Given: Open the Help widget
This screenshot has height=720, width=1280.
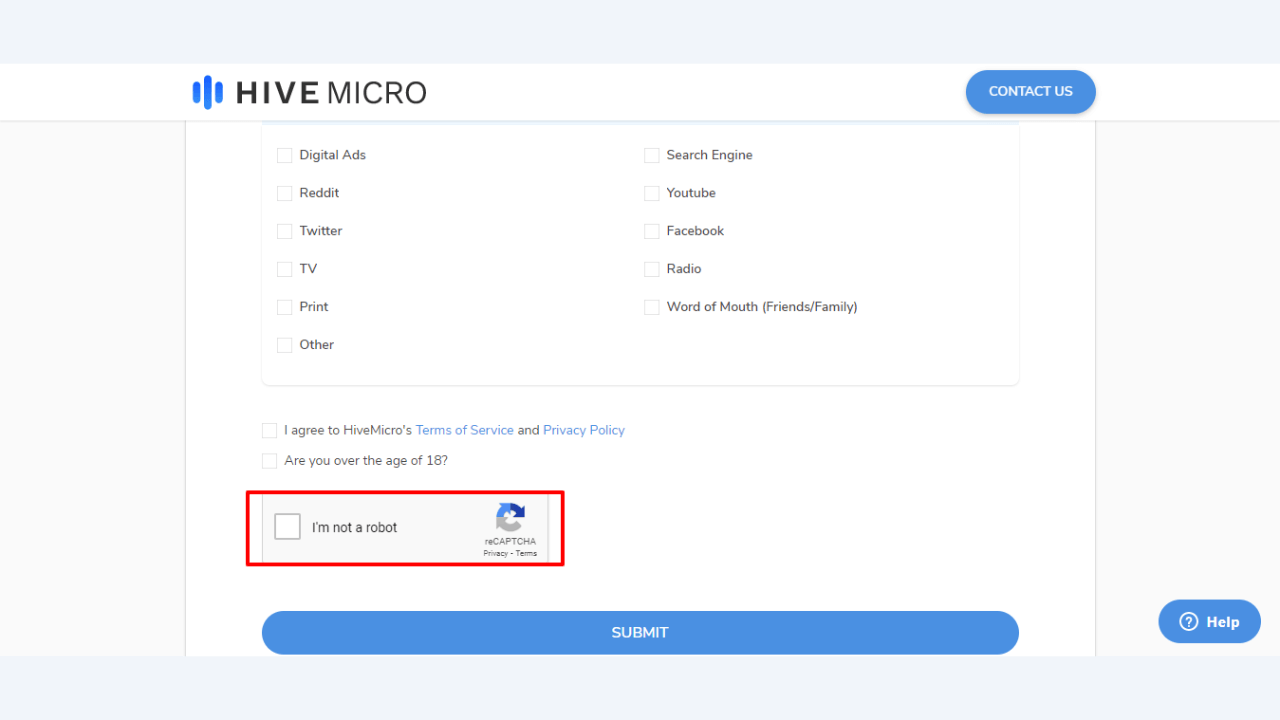Looking at the screenshot, I should point(1209,621).
